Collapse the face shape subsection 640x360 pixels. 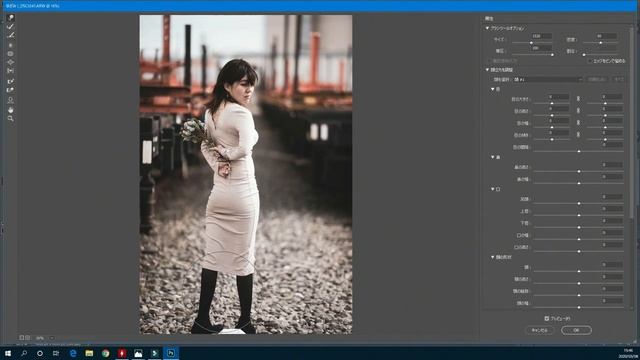(493, 257)
